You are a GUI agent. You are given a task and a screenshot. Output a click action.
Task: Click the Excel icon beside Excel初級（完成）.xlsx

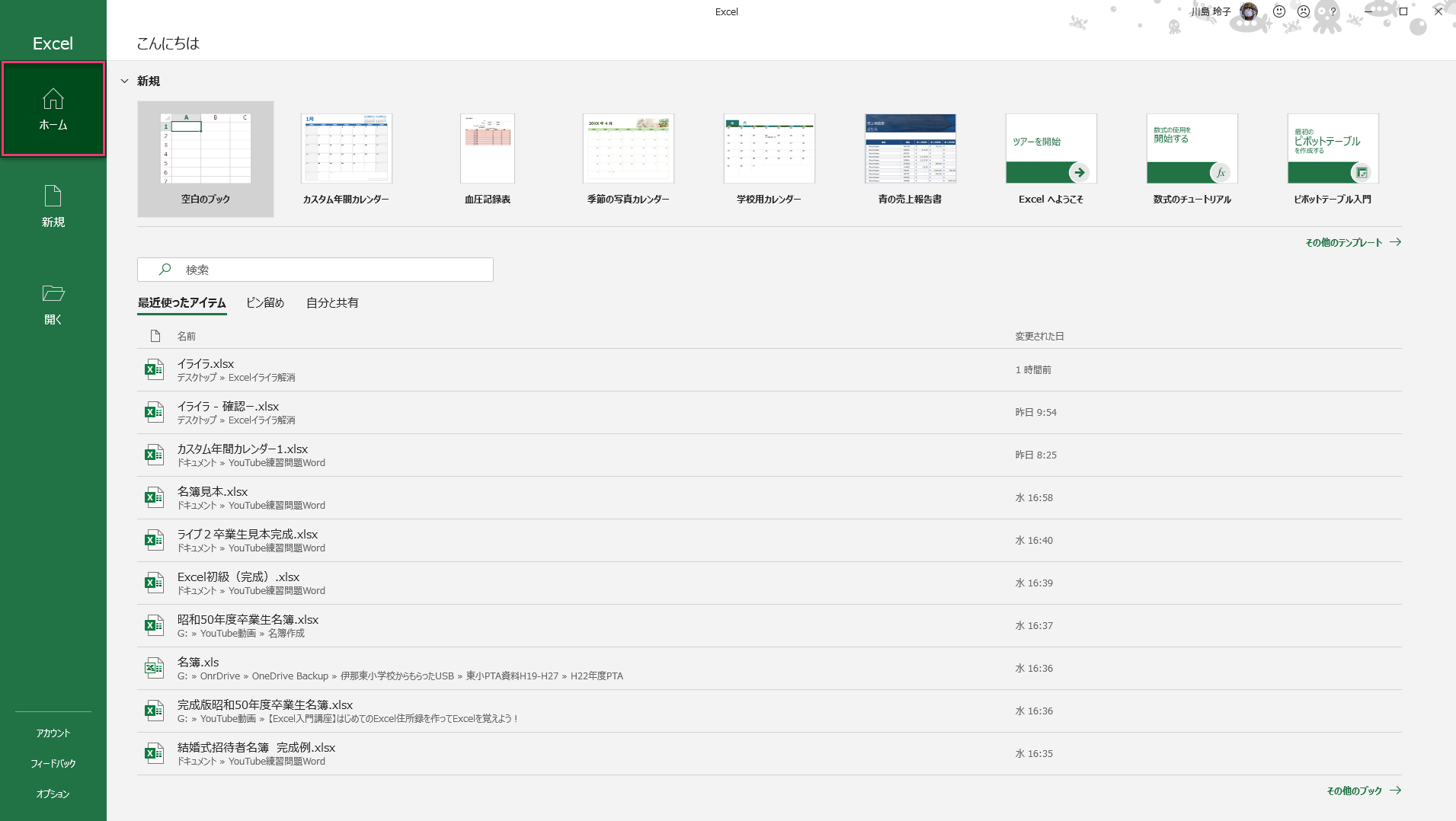coord(155,583)
